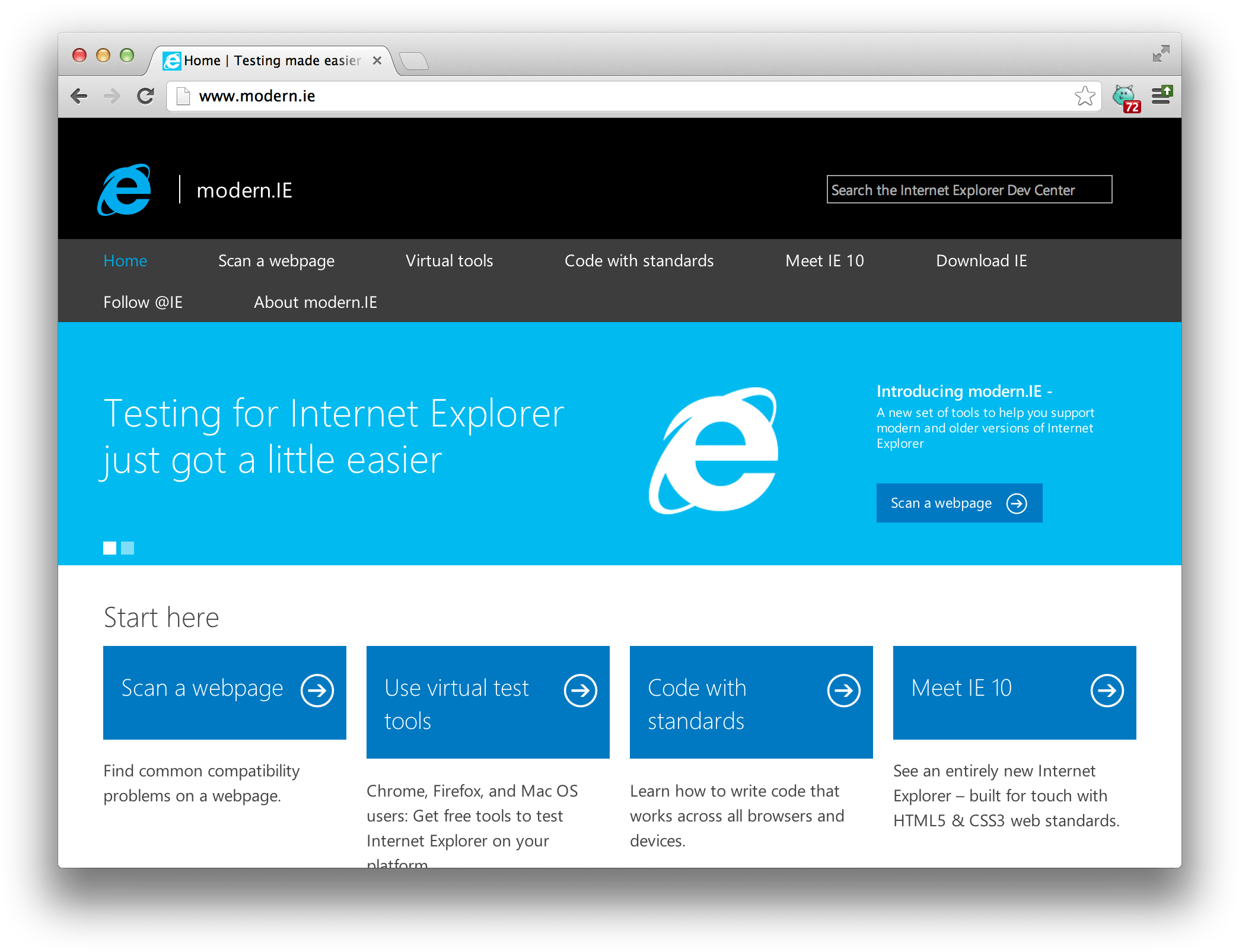Reload the current page
The width and height of the screenshot is (1239, 952).
[145, 96]
